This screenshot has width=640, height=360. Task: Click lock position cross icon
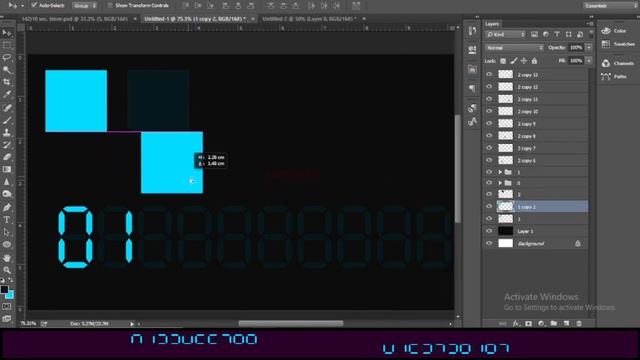click(x=524, y=61)
